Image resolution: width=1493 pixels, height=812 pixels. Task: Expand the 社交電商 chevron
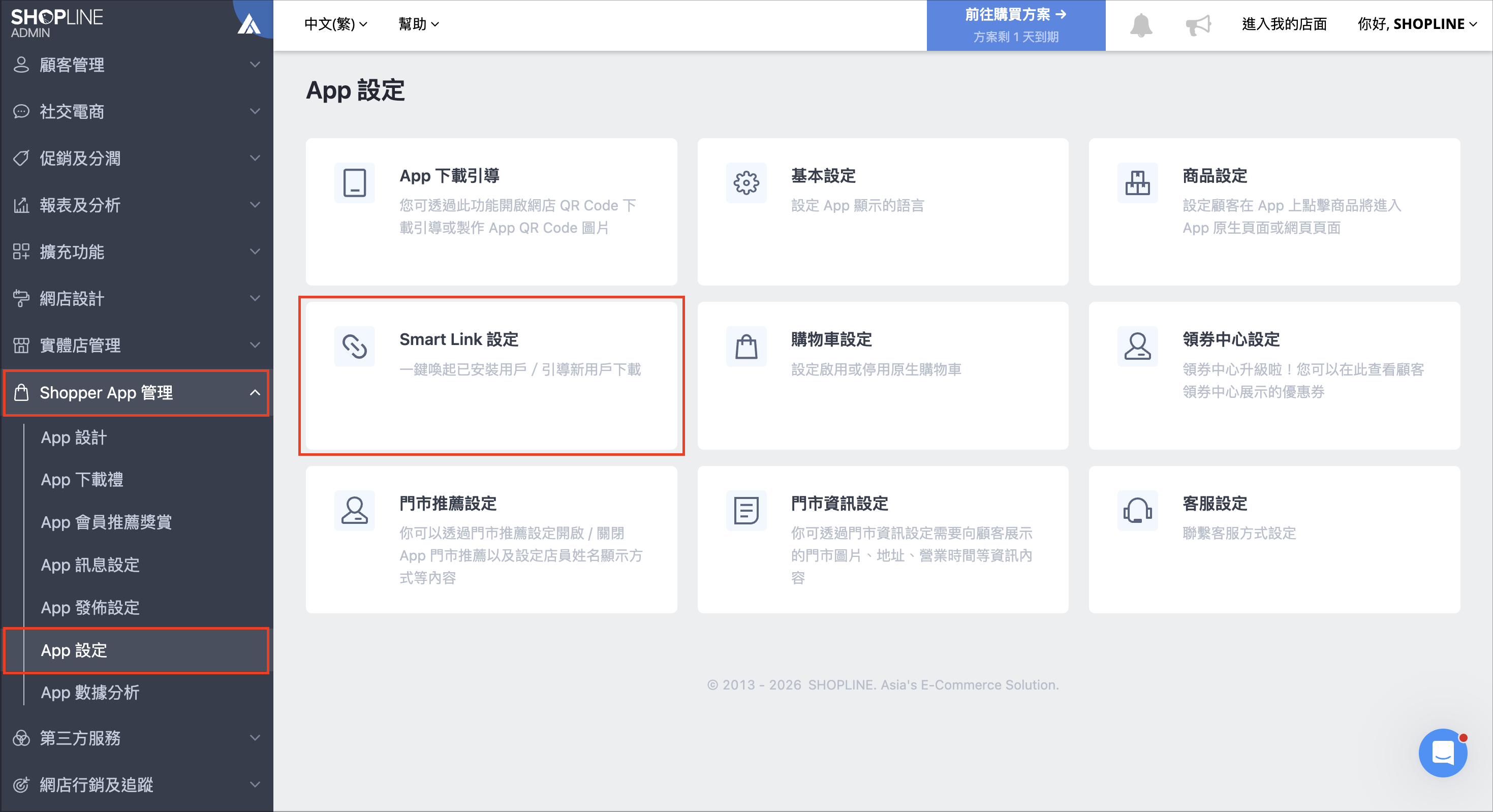pyautogui.click(x=255, y=111)
